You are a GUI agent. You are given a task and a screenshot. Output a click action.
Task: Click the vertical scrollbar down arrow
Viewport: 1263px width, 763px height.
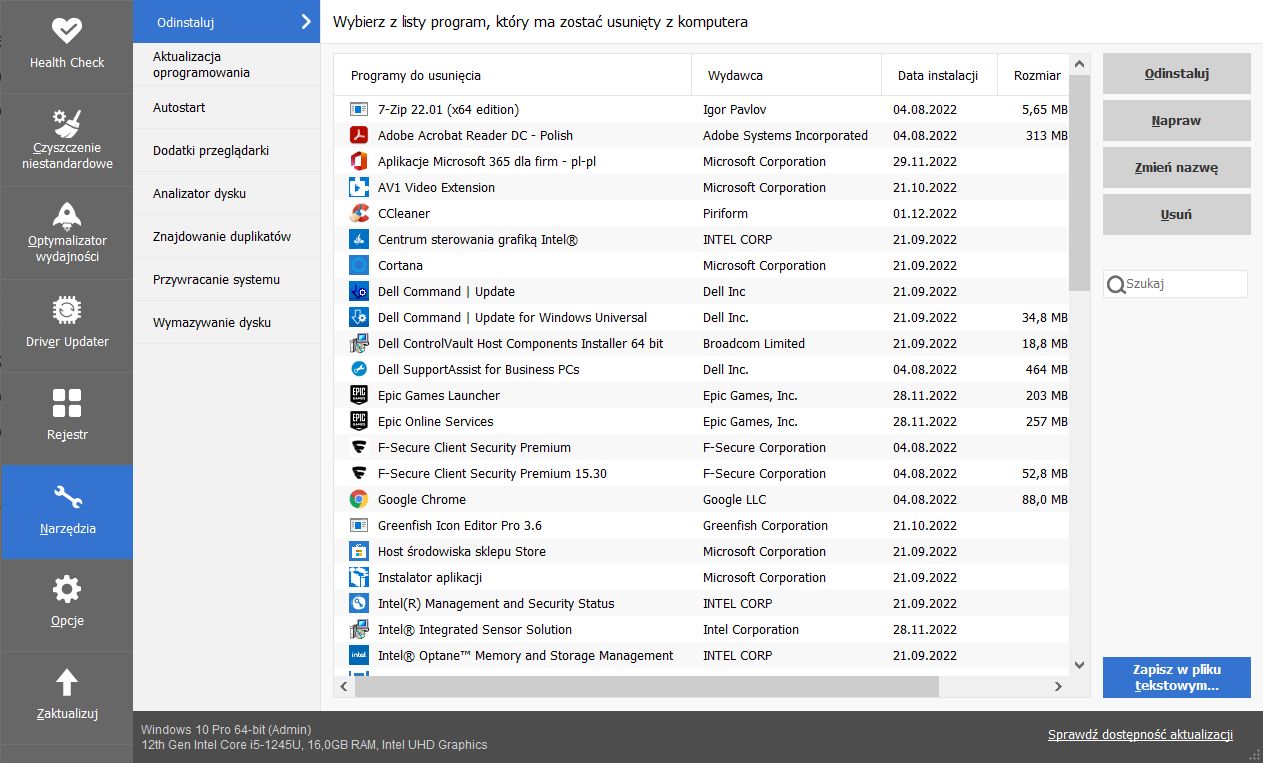(x=1079, y=664)
